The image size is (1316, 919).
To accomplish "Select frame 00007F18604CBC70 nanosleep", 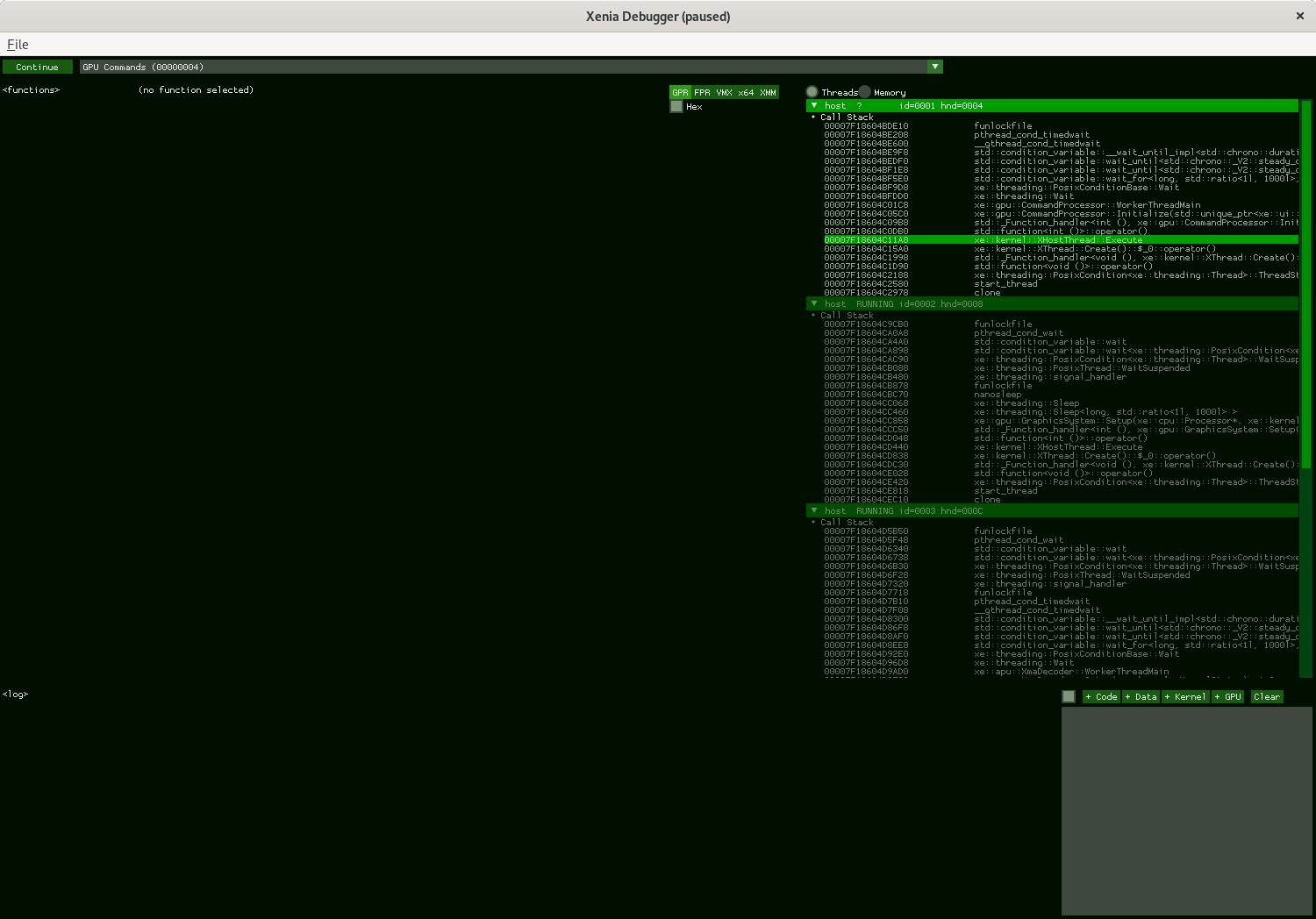I will click(x=1061, y=394).
